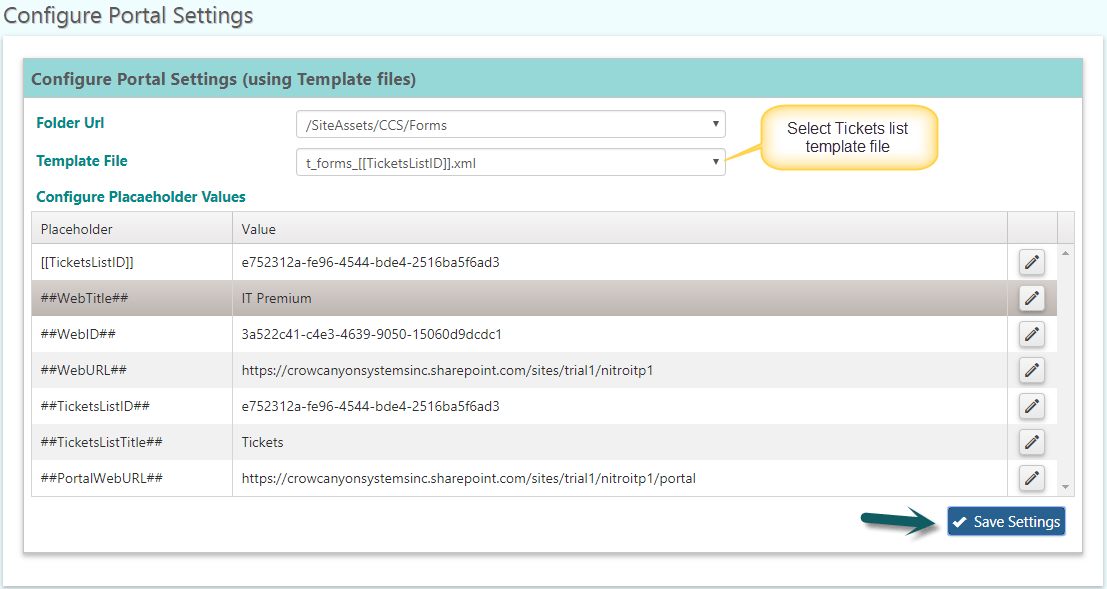
Task: Click pencil icon for ##WebTitle## row
Action: coord(1031,298)
